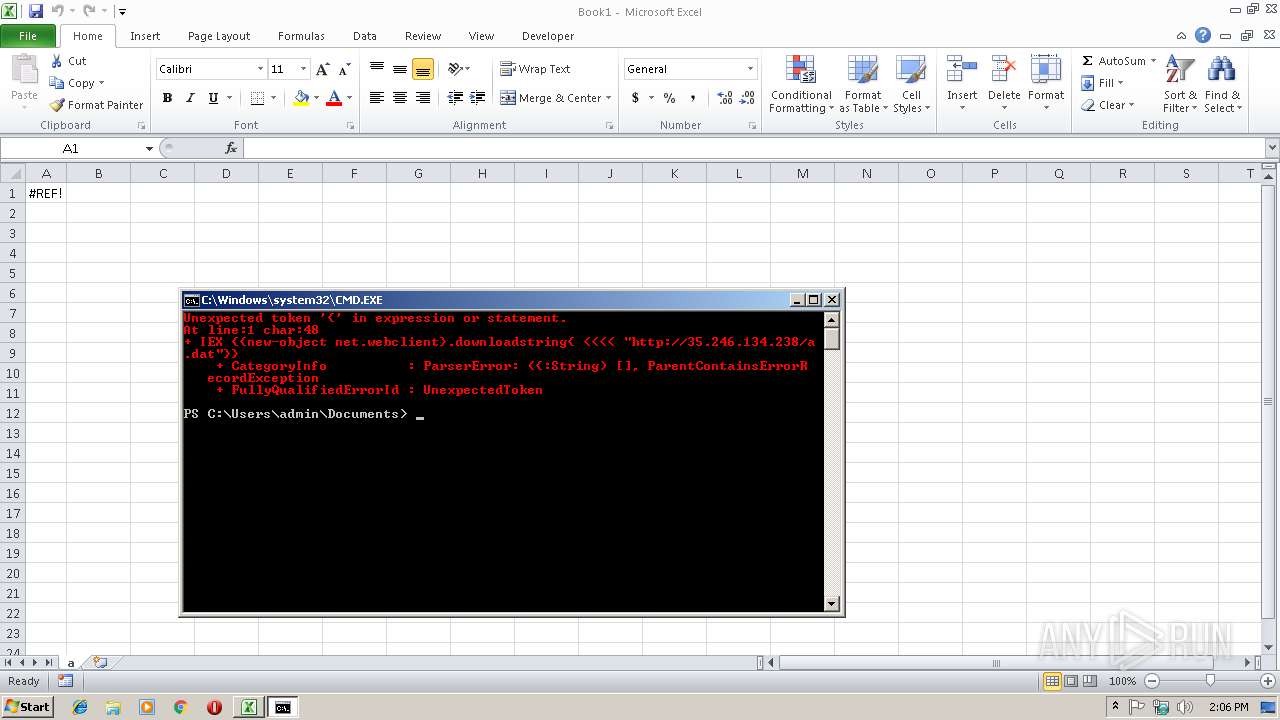Click the Increase Decimal icon
The image size is (1280, 720).
click(725, 98)
